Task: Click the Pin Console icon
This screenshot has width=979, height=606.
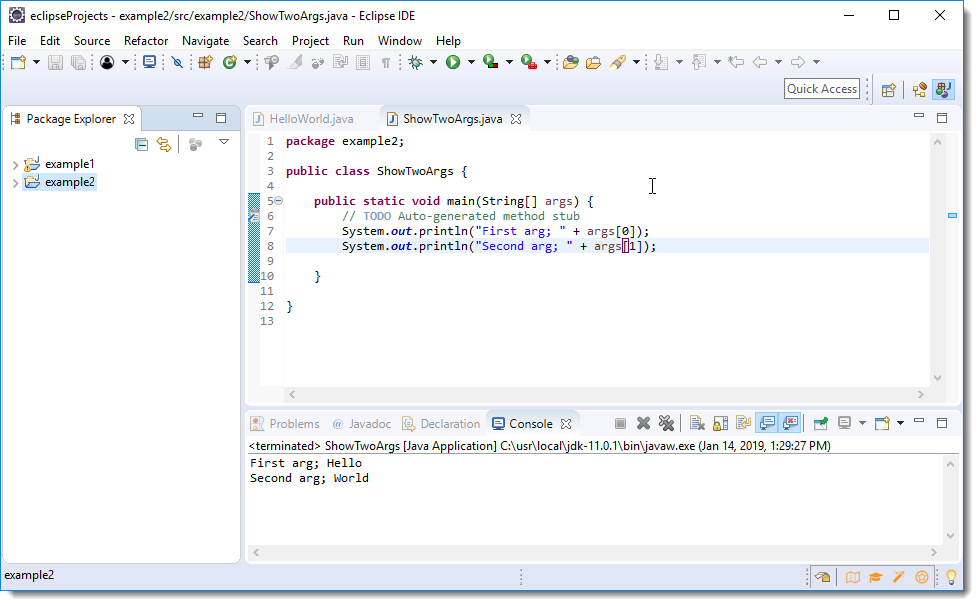Action: coord(820,423)
